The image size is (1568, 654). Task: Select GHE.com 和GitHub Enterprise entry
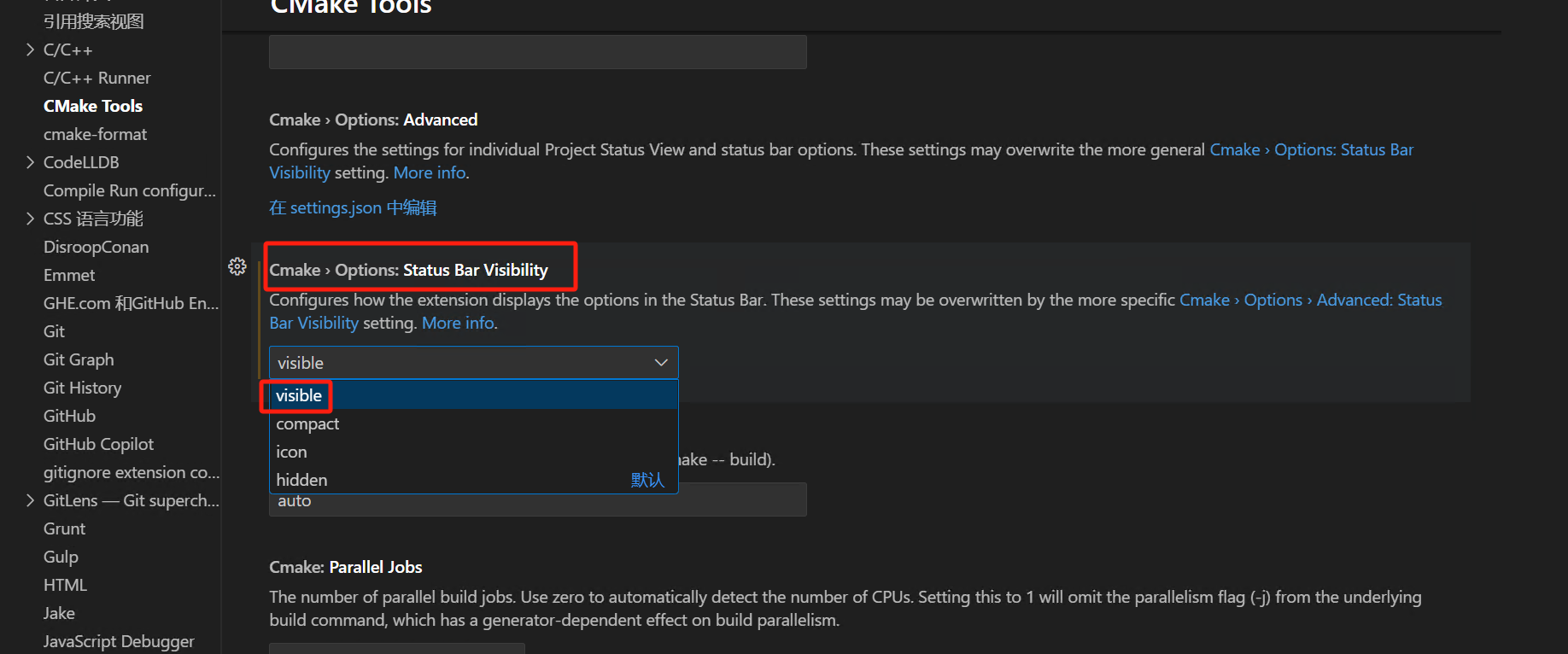click(x=132, y=303)
